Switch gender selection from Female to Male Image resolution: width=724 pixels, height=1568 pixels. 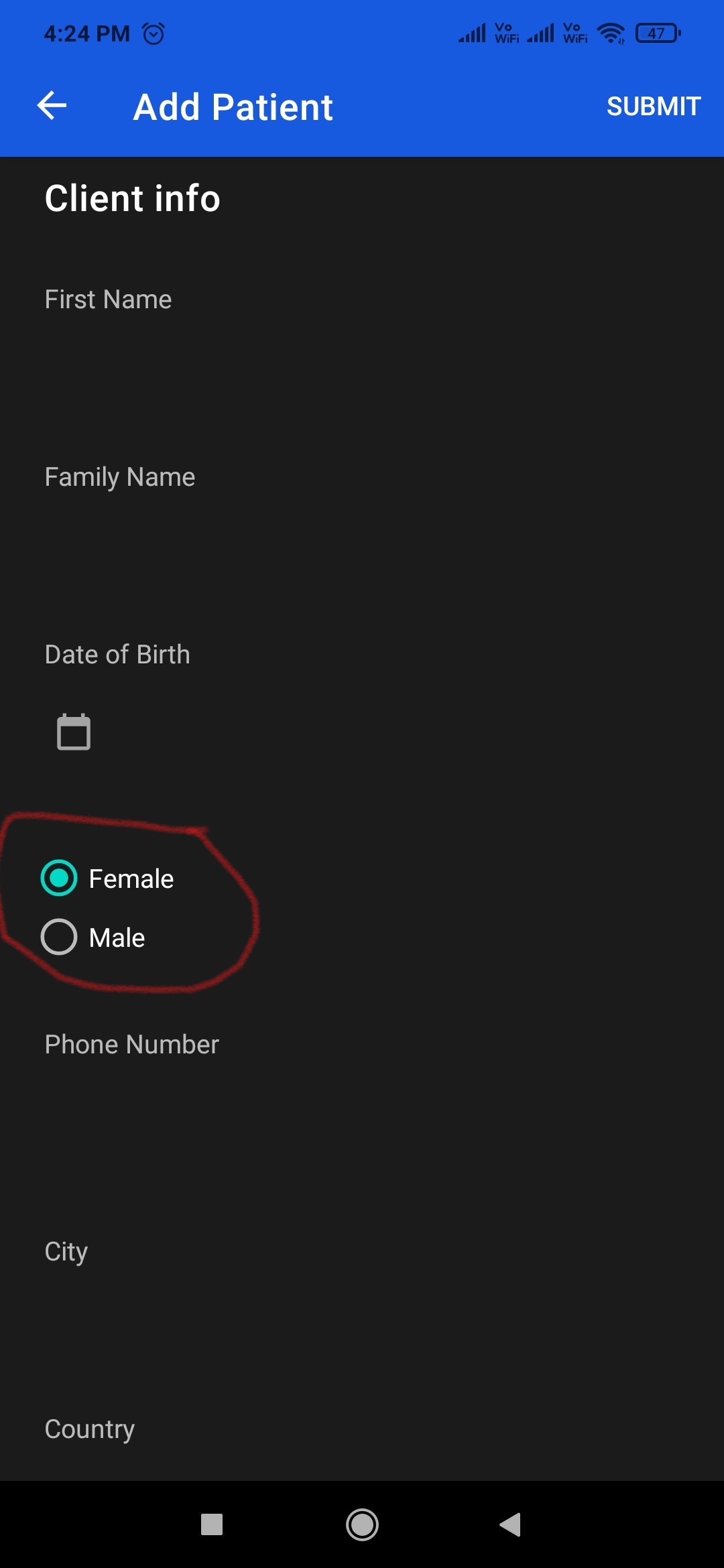[59, 937]
